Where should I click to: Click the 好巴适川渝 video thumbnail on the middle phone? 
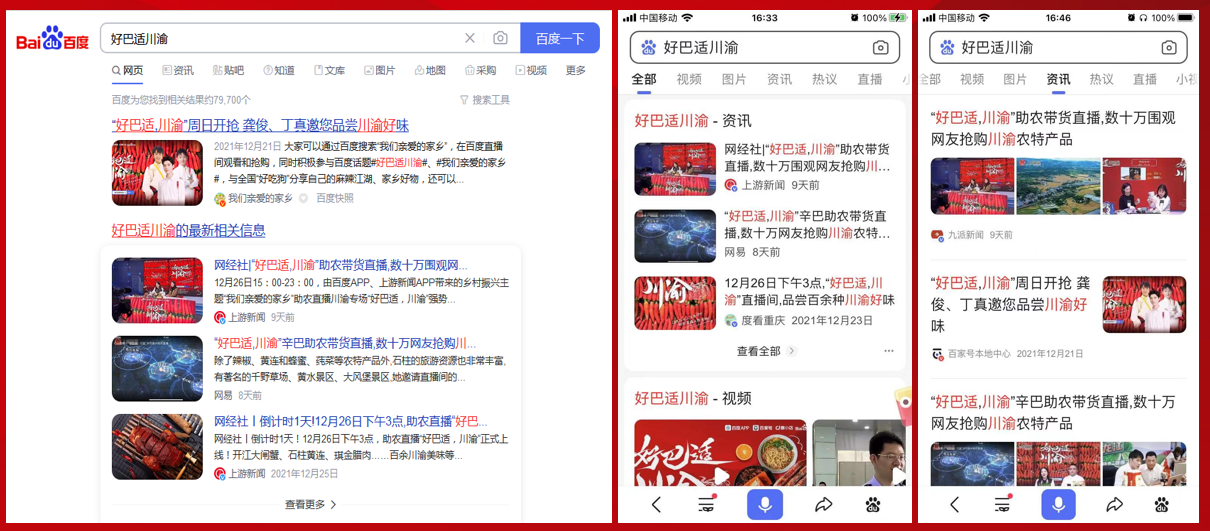pyautogui.click(x=719, y=452)
